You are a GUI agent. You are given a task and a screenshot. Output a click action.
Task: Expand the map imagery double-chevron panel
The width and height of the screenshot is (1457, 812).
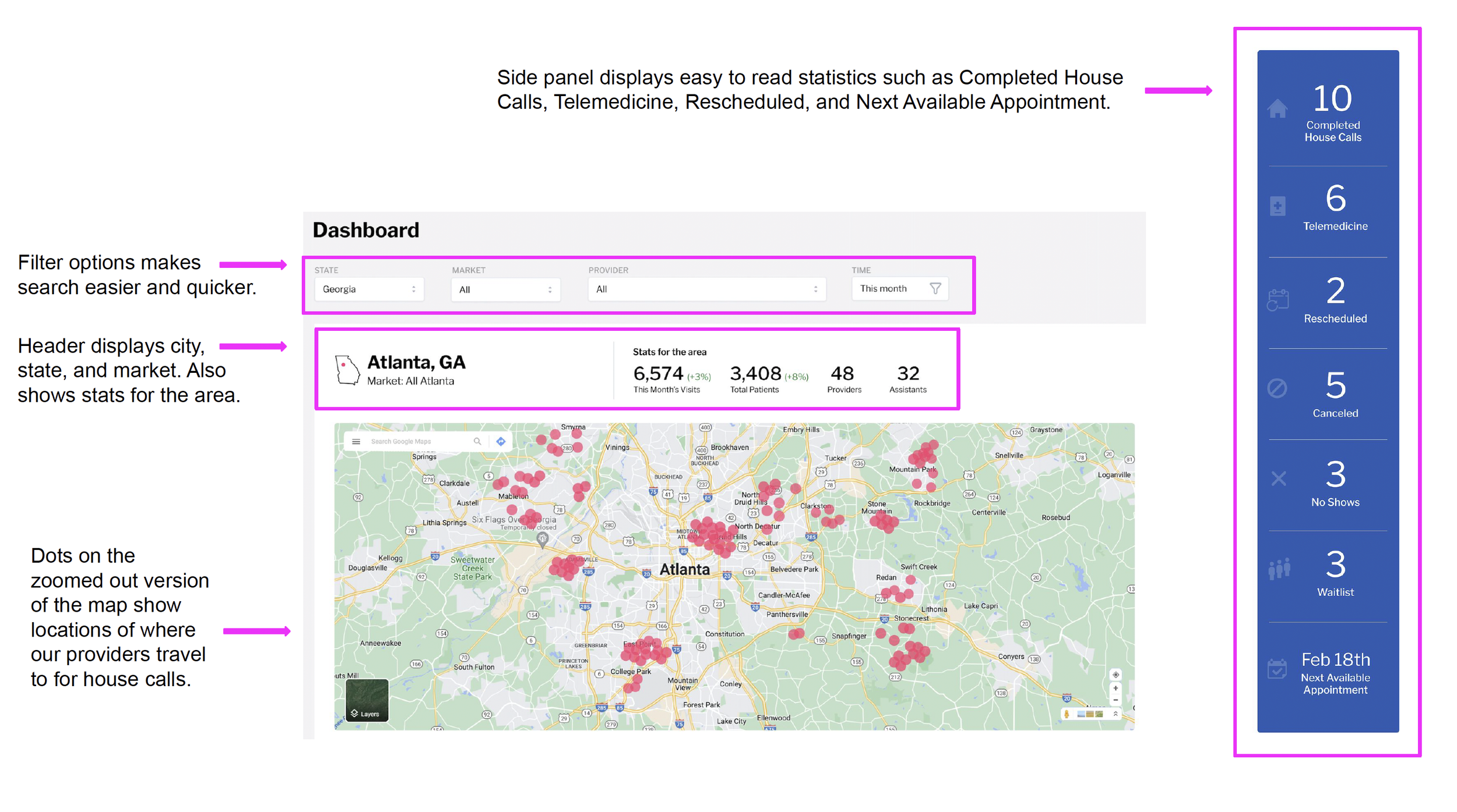[x=1115, y=714]
